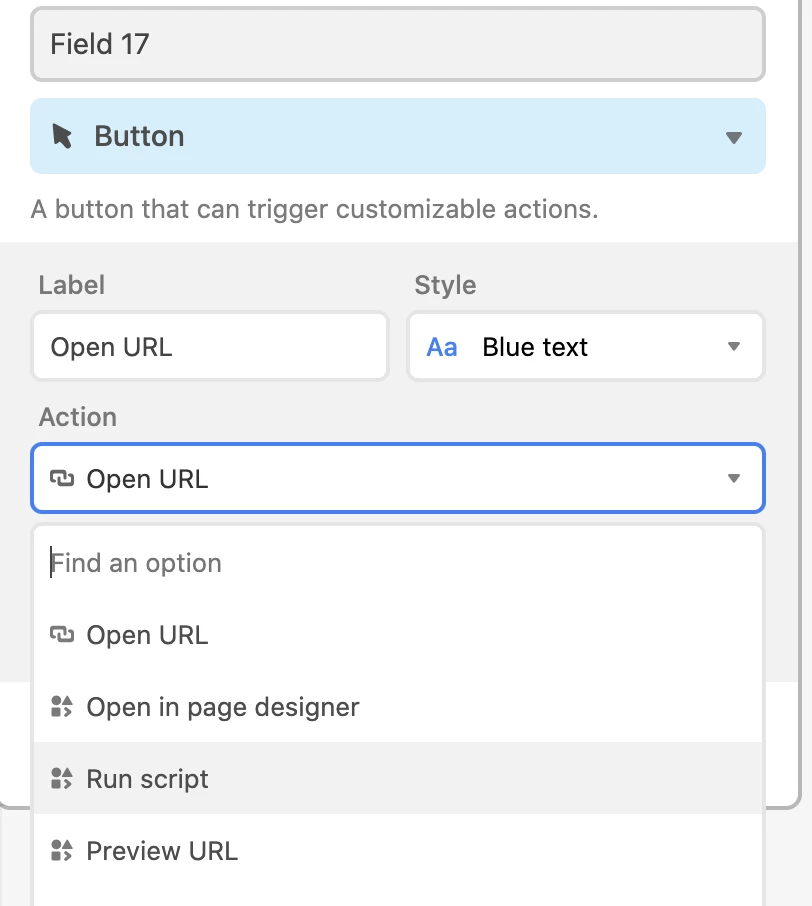This screenshot has width=812, height=906.
Task: Click the cursor icon beside Button field type
Action: pyautogui.click(x=62, y=136)
